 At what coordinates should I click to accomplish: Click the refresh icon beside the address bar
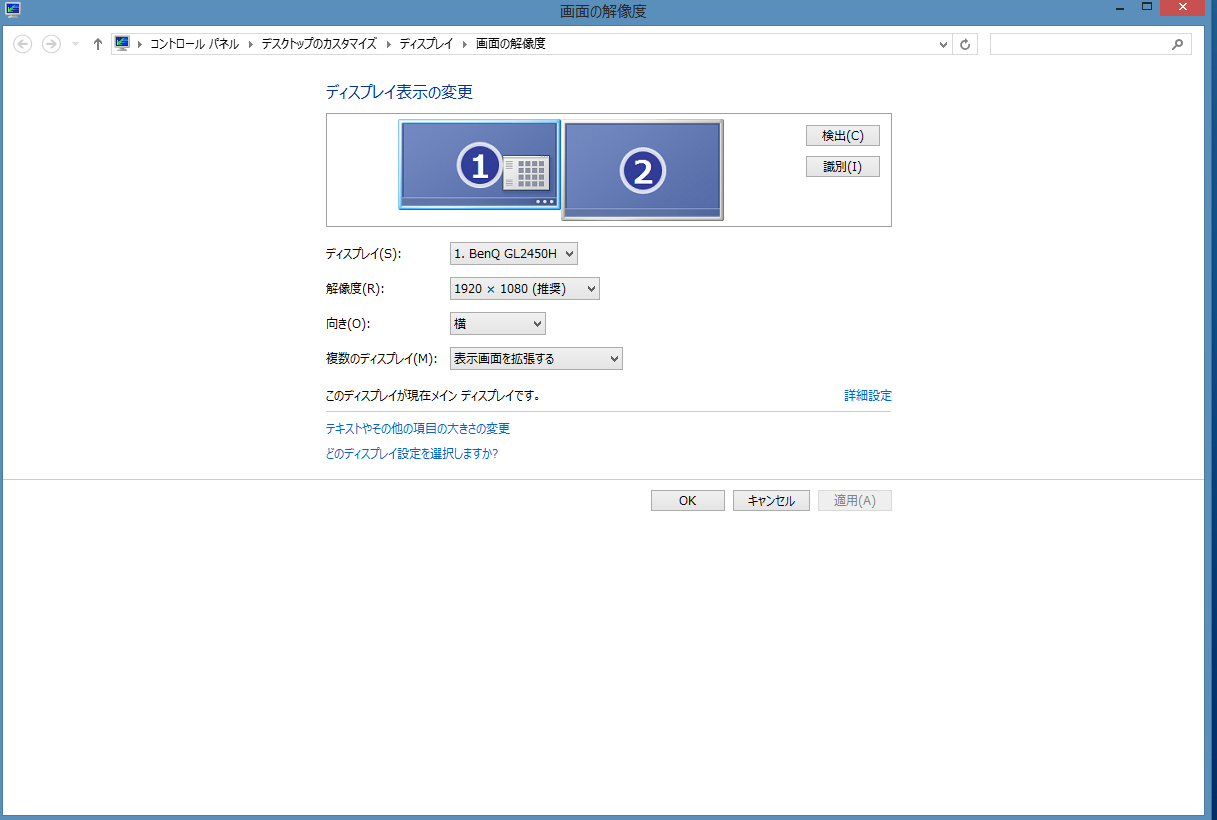click(x=965, y=44)
